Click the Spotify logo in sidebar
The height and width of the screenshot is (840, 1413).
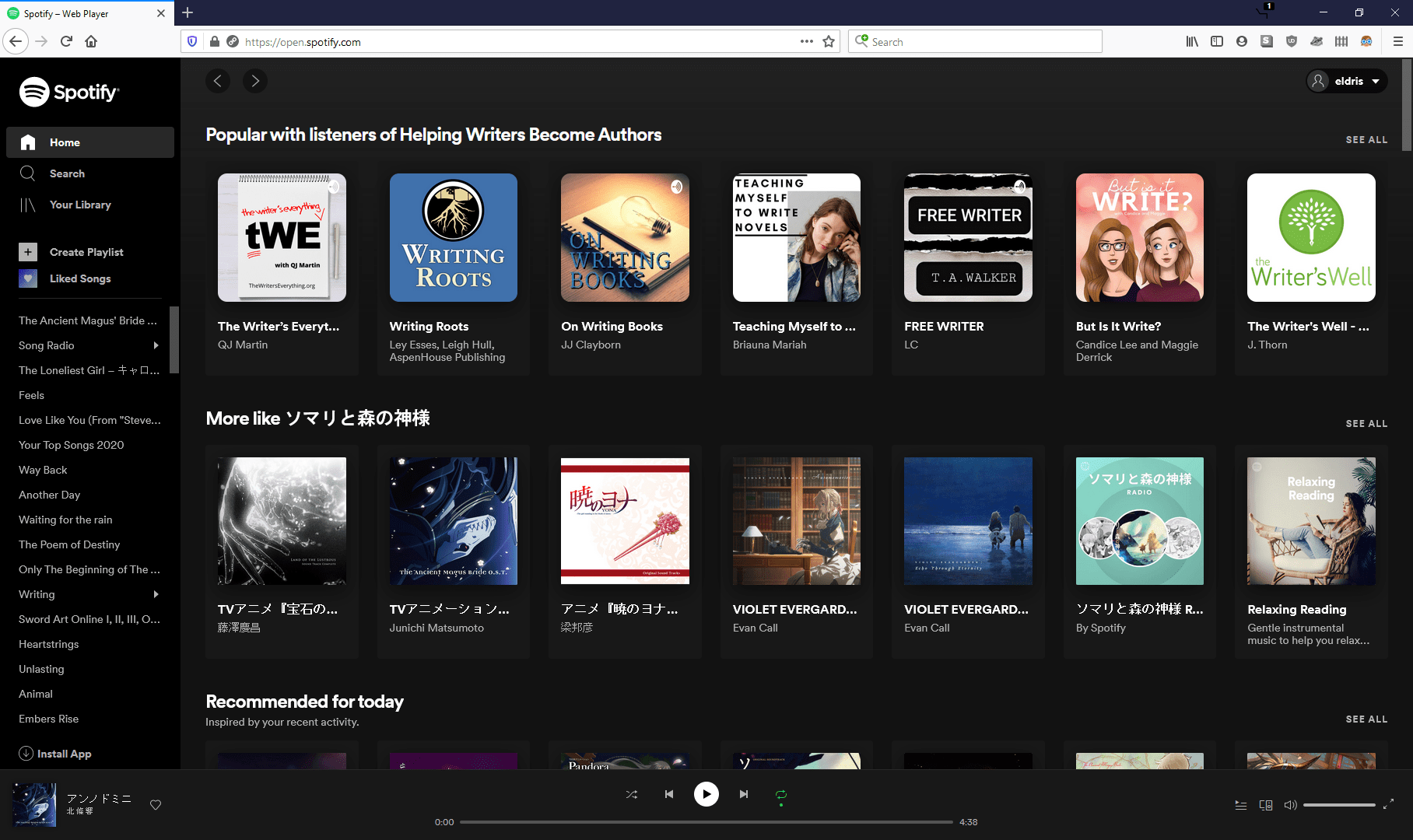click(x=69, y=92)
